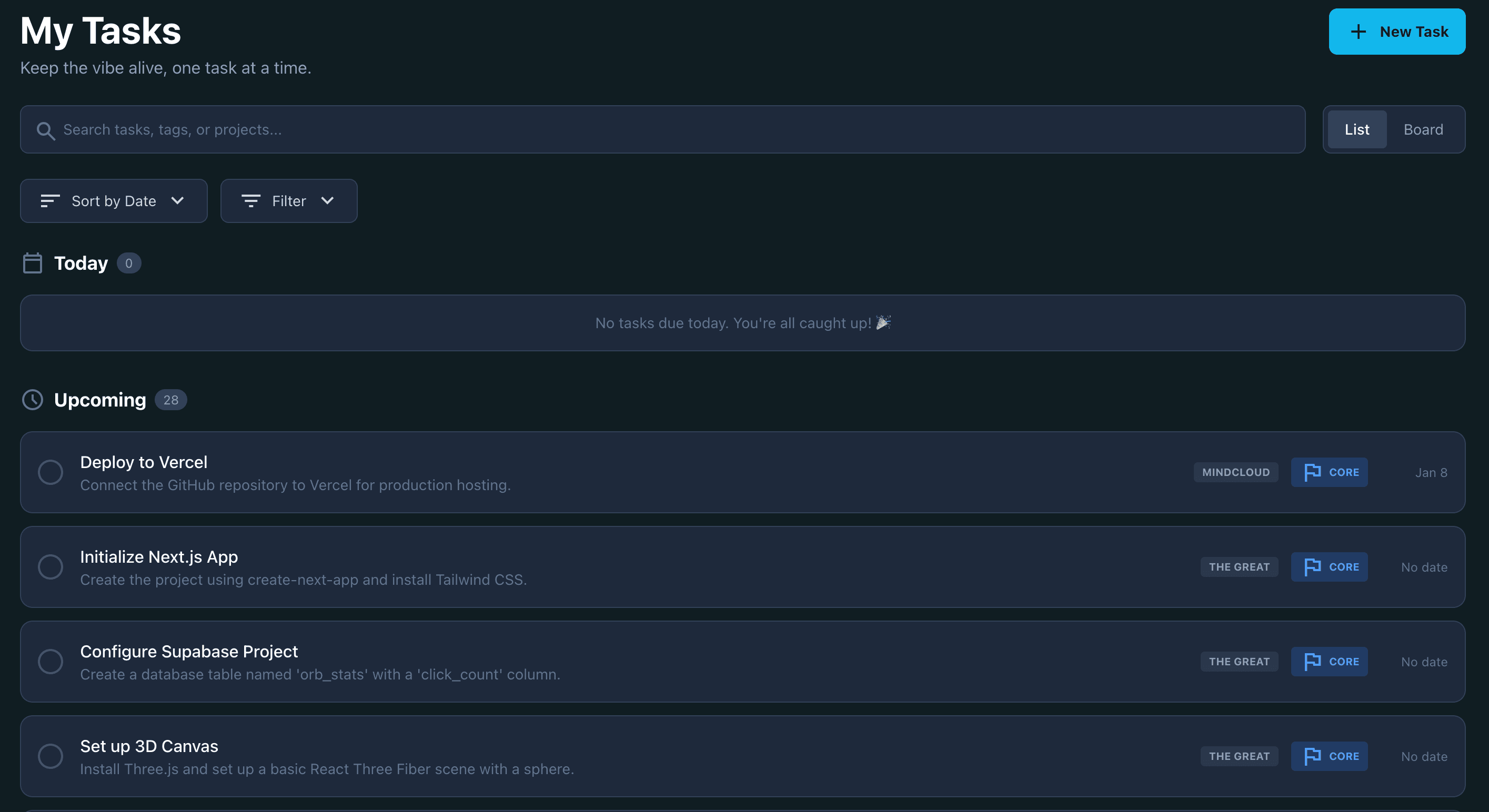Switch to the Board view tab
This screenshot has height=812, width=1489.
[1423, 129]
